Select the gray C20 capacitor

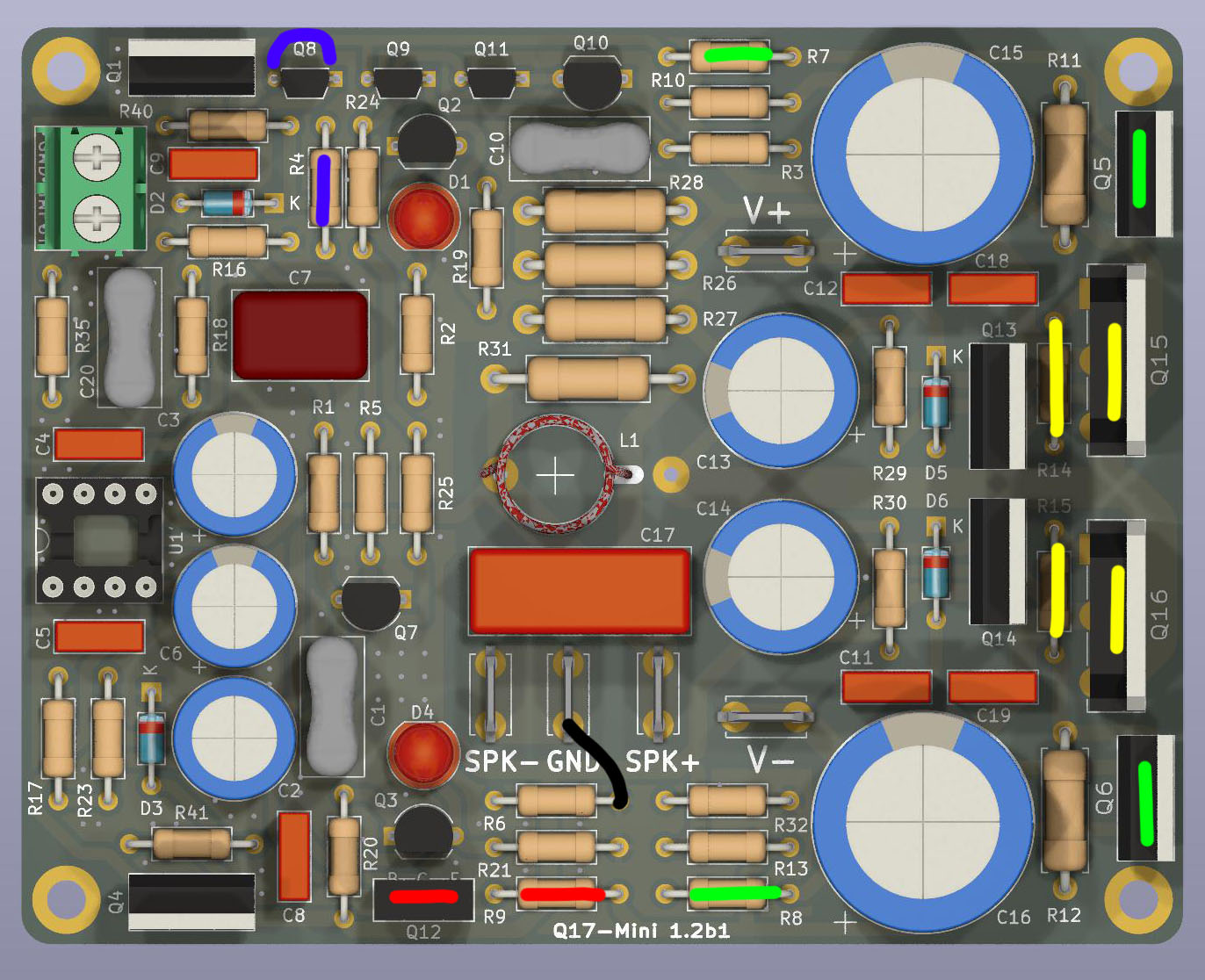coord(130,337)
